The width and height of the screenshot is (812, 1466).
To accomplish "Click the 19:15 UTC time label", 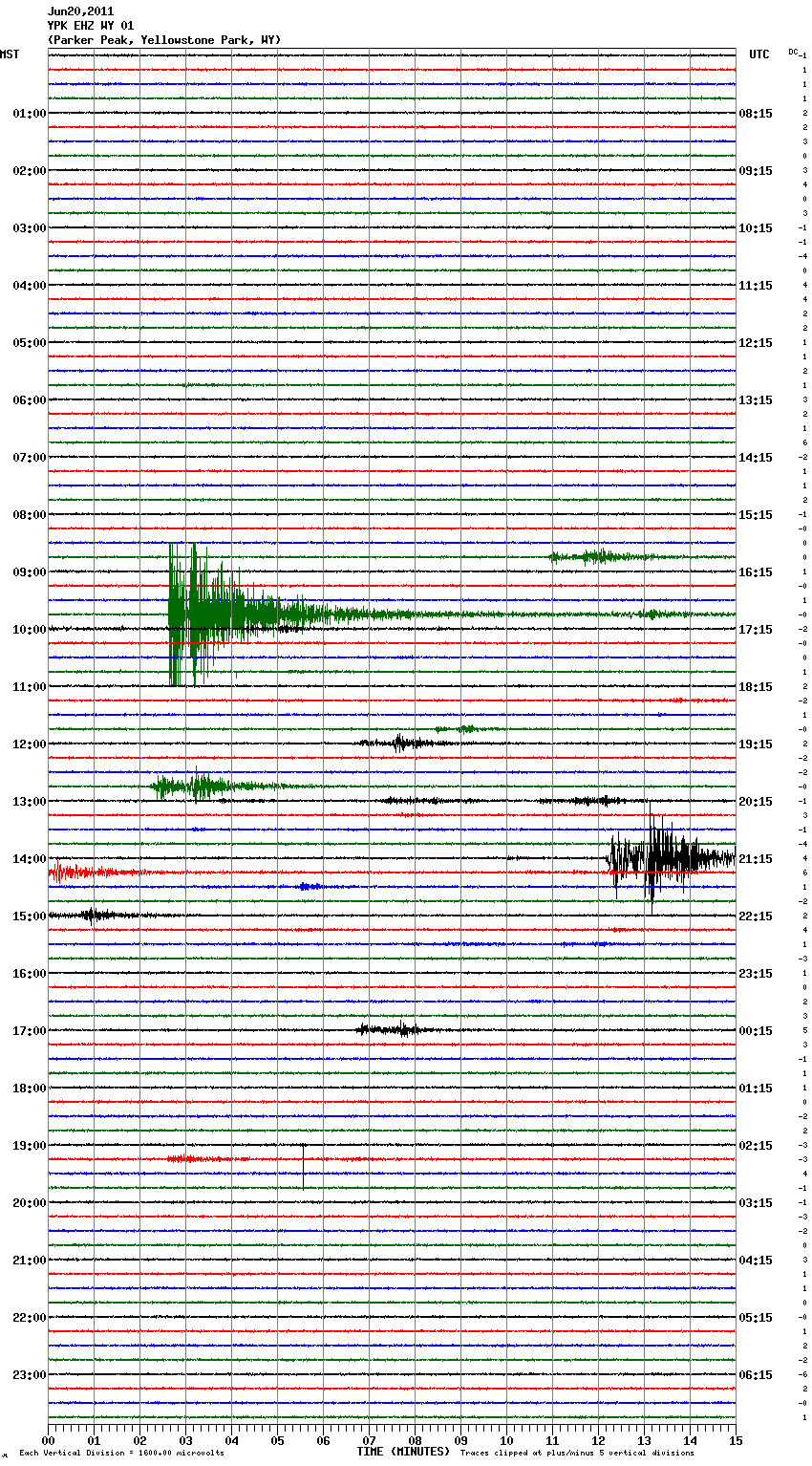I will [756, 744].
